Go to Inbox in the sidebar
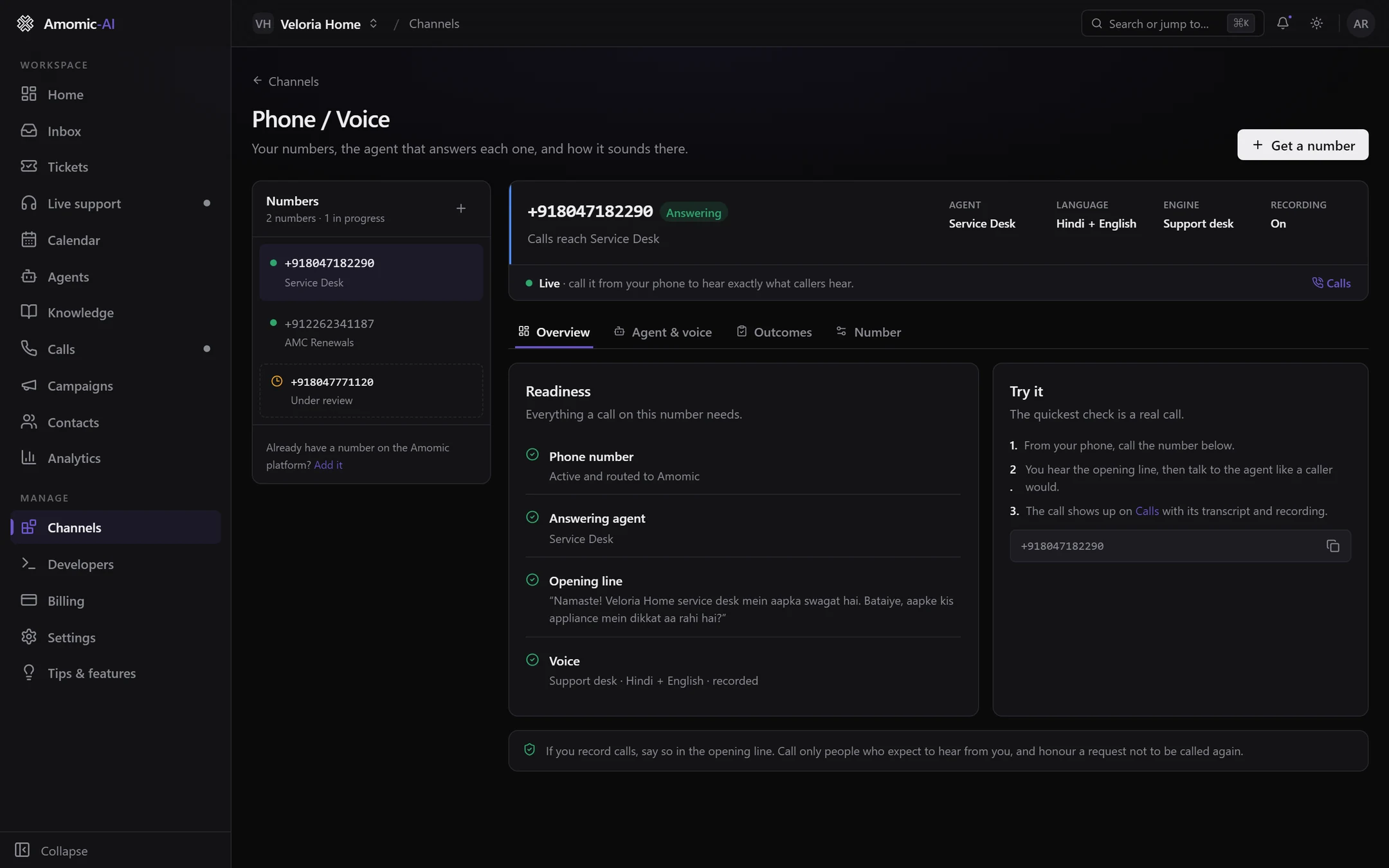 pyautogui.click(x=116, y=131)
